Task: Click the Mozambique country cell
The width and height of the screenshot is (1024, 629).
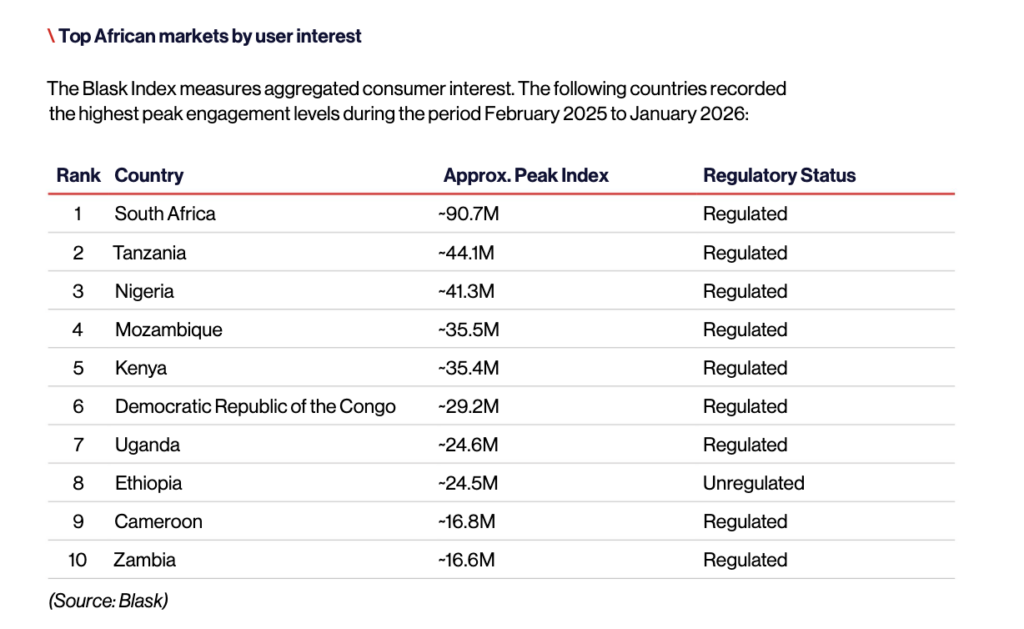Action: point(168,330)
